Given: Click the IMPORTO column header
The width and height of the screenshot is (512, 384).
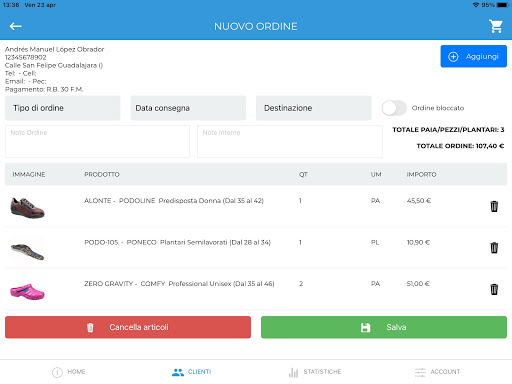Looking at the screenshot, I should [x=421, y=174].
